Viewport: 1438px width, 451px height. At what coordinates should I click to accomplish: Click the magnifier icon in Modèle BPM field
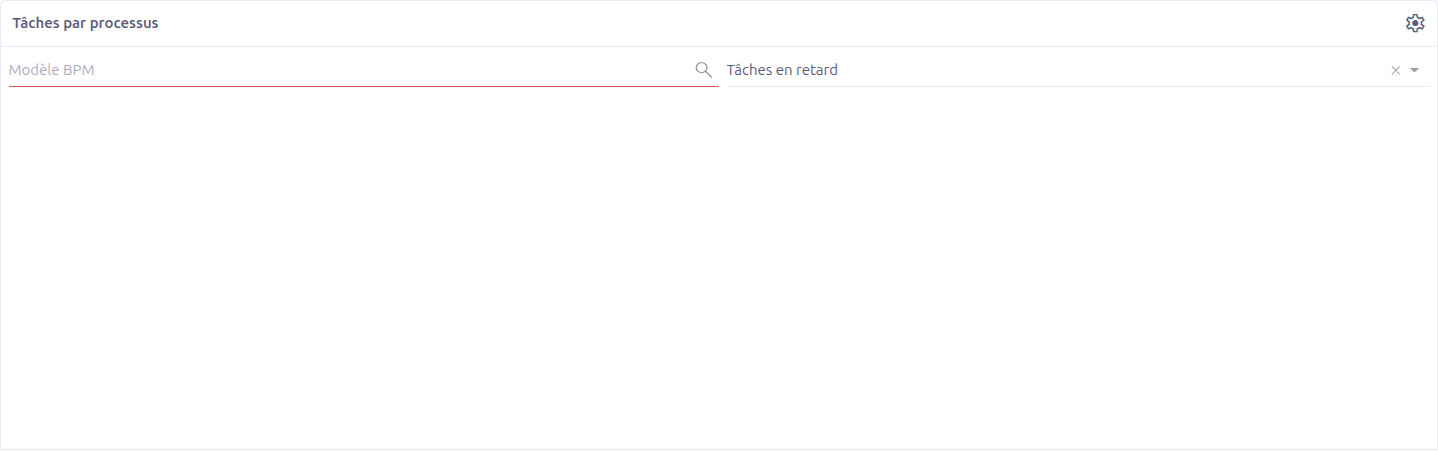point(704,70)
